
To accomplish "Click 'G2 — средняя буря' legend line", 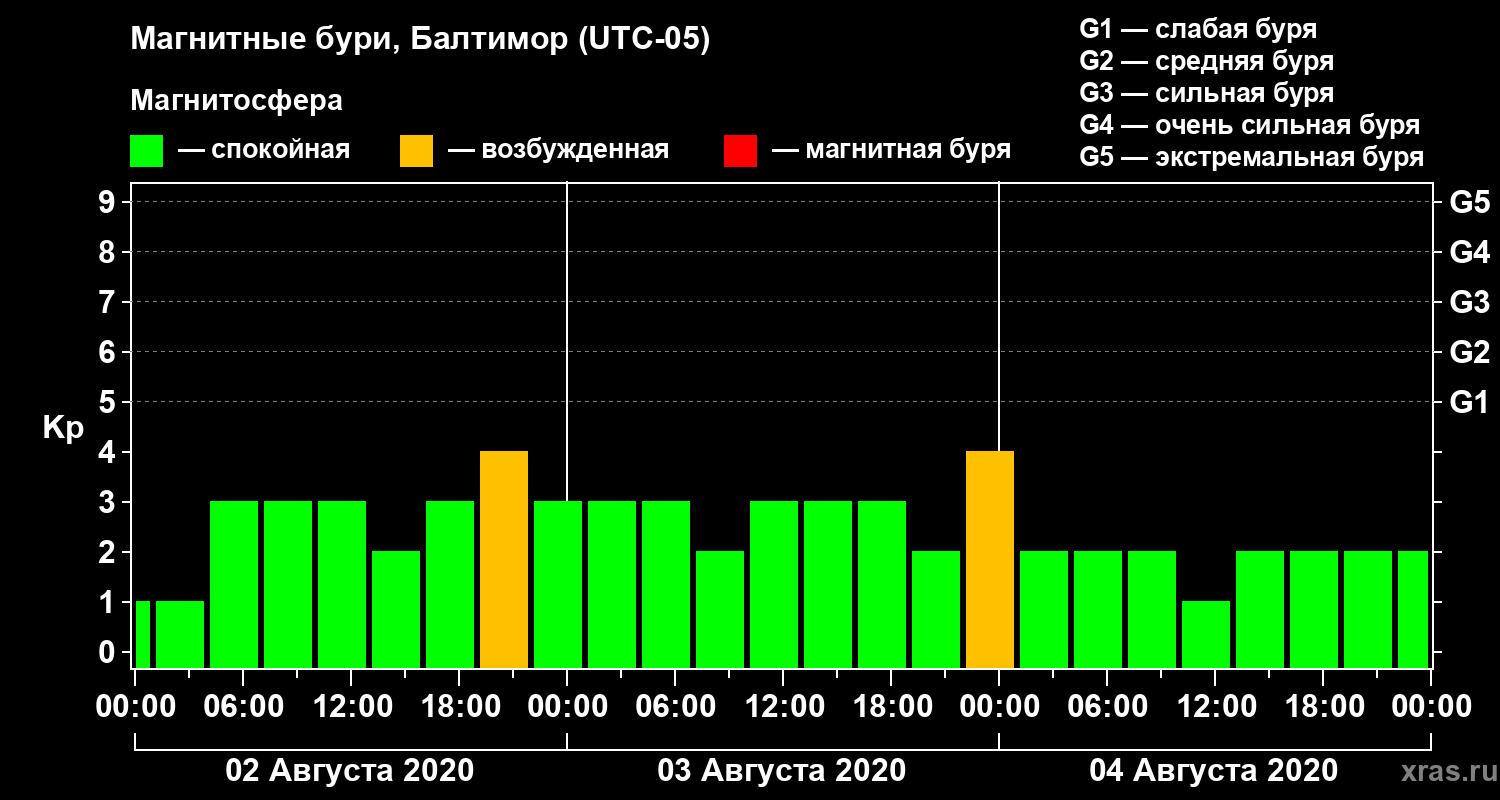I will point(1206,61).
